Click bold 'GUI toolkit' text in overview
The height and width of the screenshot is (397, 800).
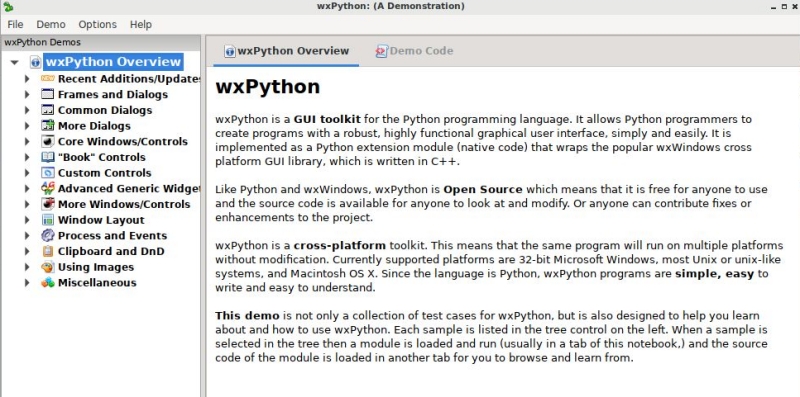[327, 119]
